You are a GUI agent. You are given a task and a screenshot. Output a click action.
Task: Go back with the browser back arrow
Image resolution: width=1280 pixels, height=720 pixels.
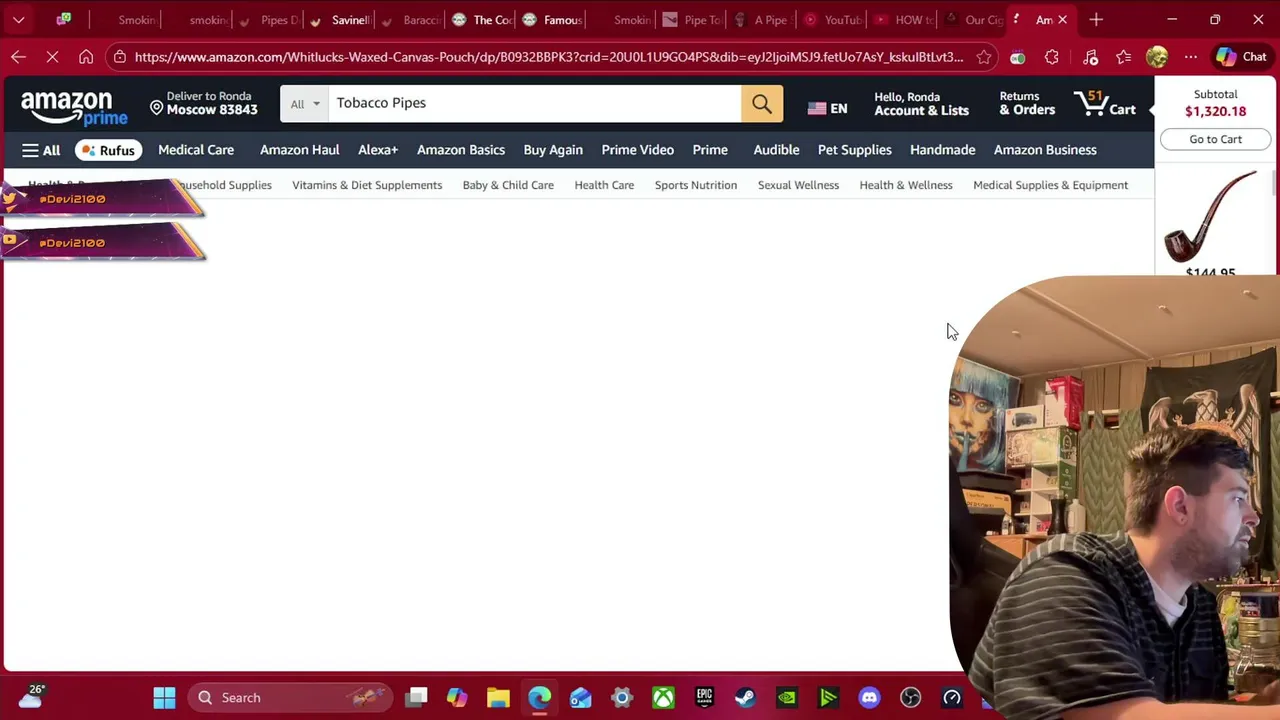(x=18, y=57)
